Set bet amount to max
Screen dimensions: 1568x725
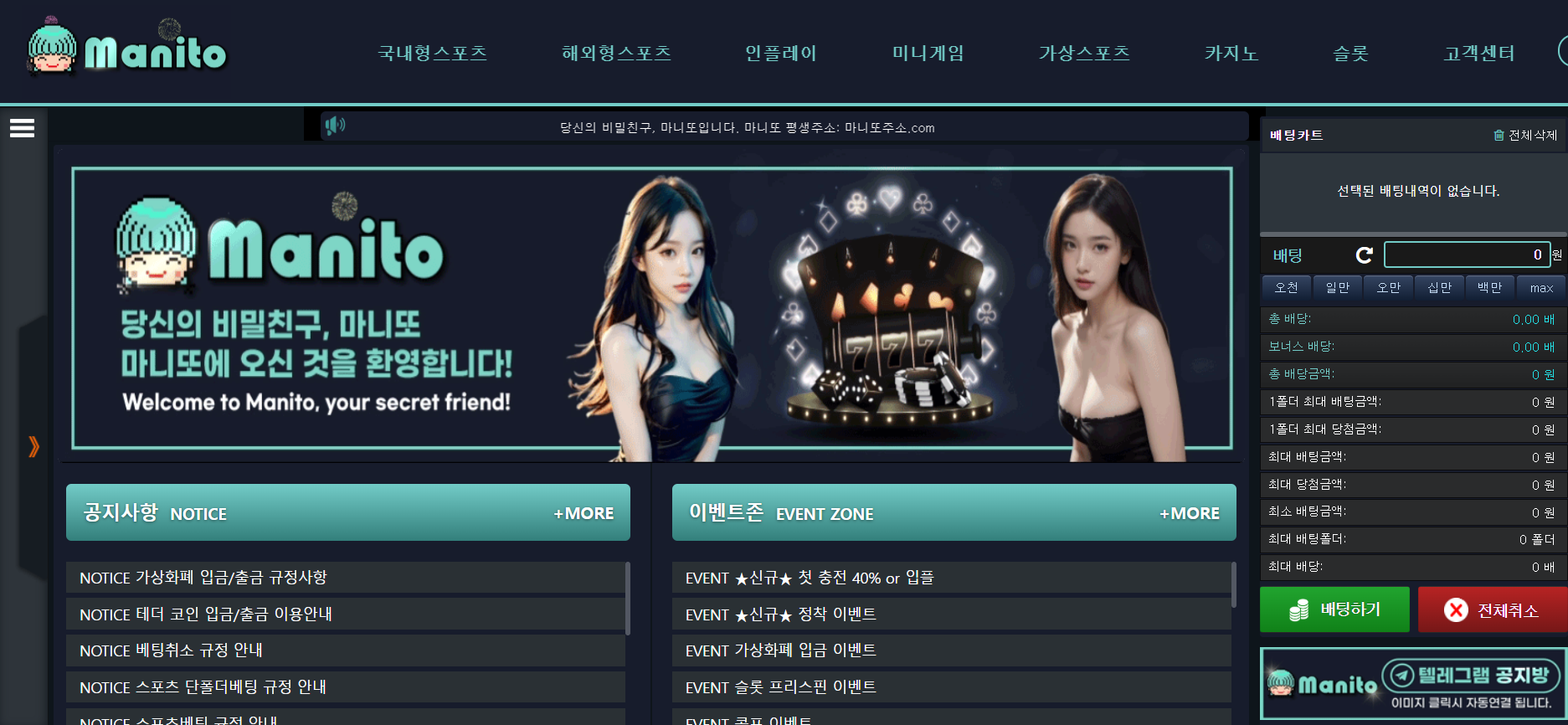point(1541,287)
